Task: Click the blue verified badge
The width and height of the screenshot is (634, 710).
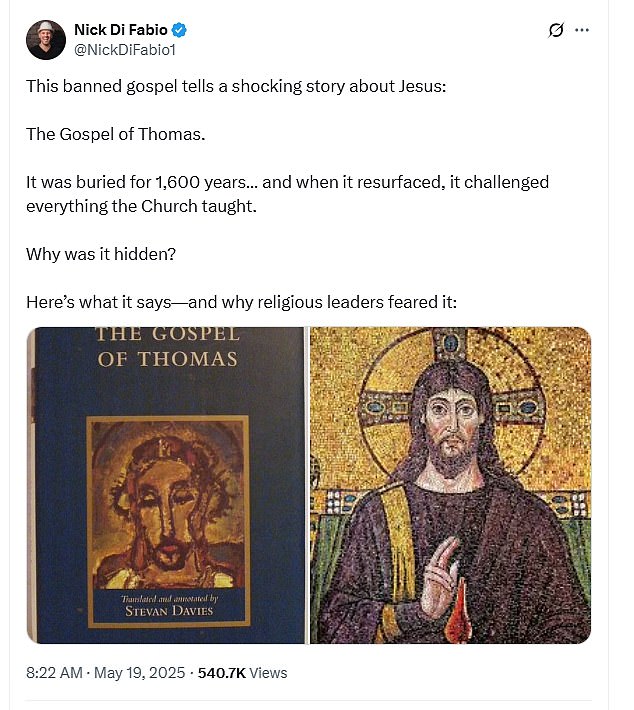Action: click(180, 30)
